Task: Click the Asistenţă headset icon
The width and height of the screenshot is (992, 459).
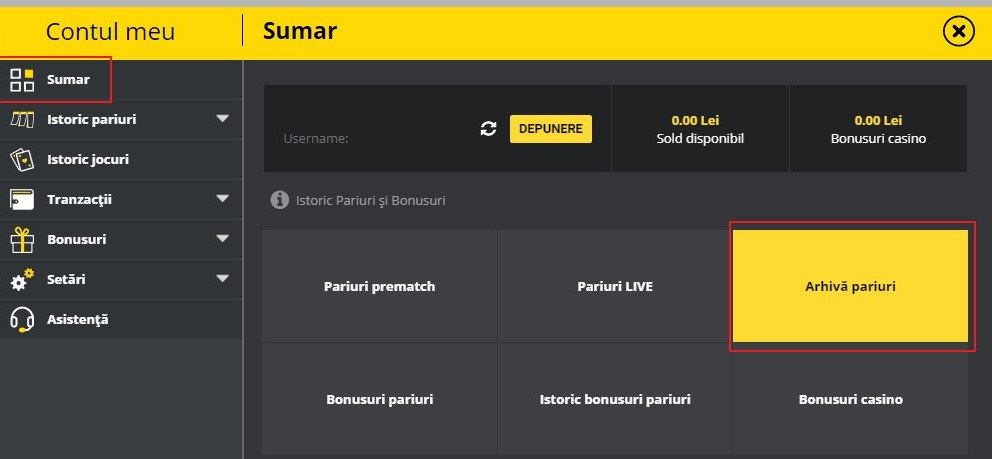Action: pyautogui.click(x=22, y=319)
